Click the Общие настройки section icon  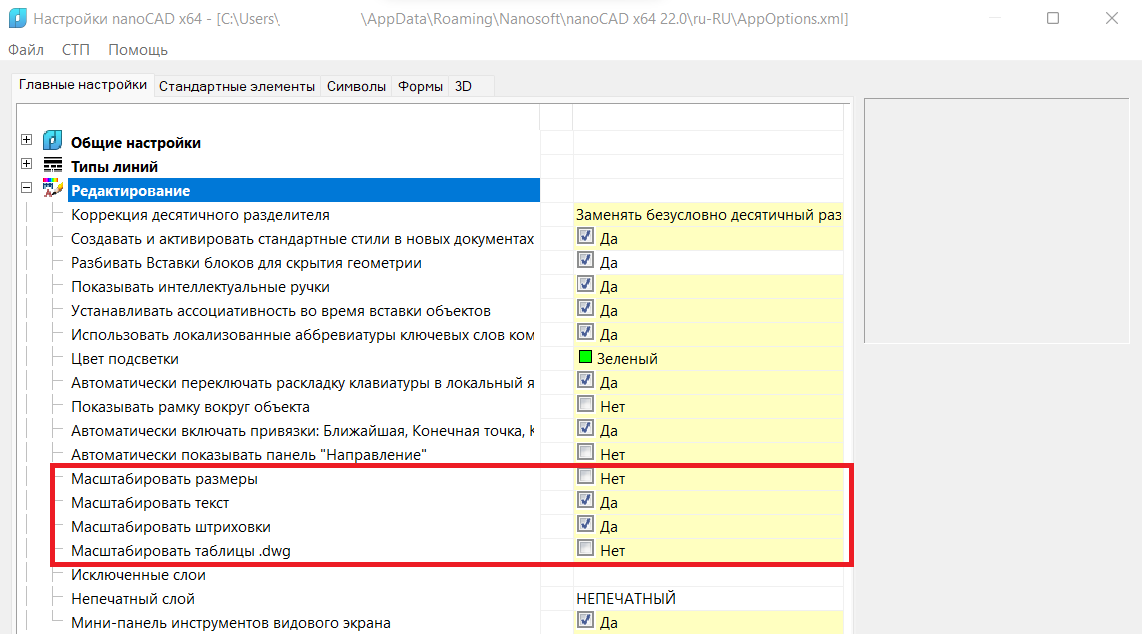53,142
